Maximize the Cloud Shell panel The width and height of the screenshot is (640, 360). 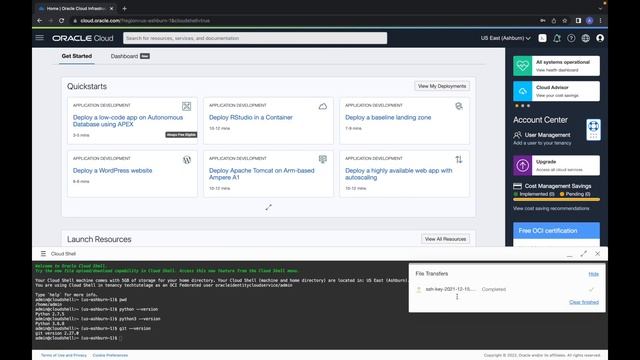click(x=584, y=254)
